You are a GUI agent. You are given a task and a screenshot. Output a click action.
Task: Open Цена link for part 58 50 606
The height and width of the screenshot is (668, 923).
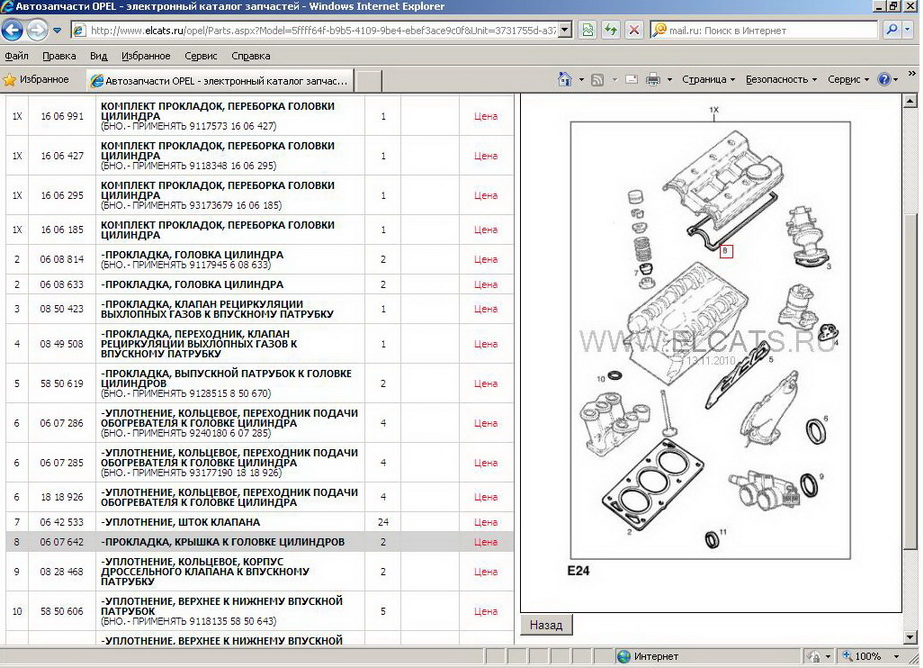tap(486, 611)
